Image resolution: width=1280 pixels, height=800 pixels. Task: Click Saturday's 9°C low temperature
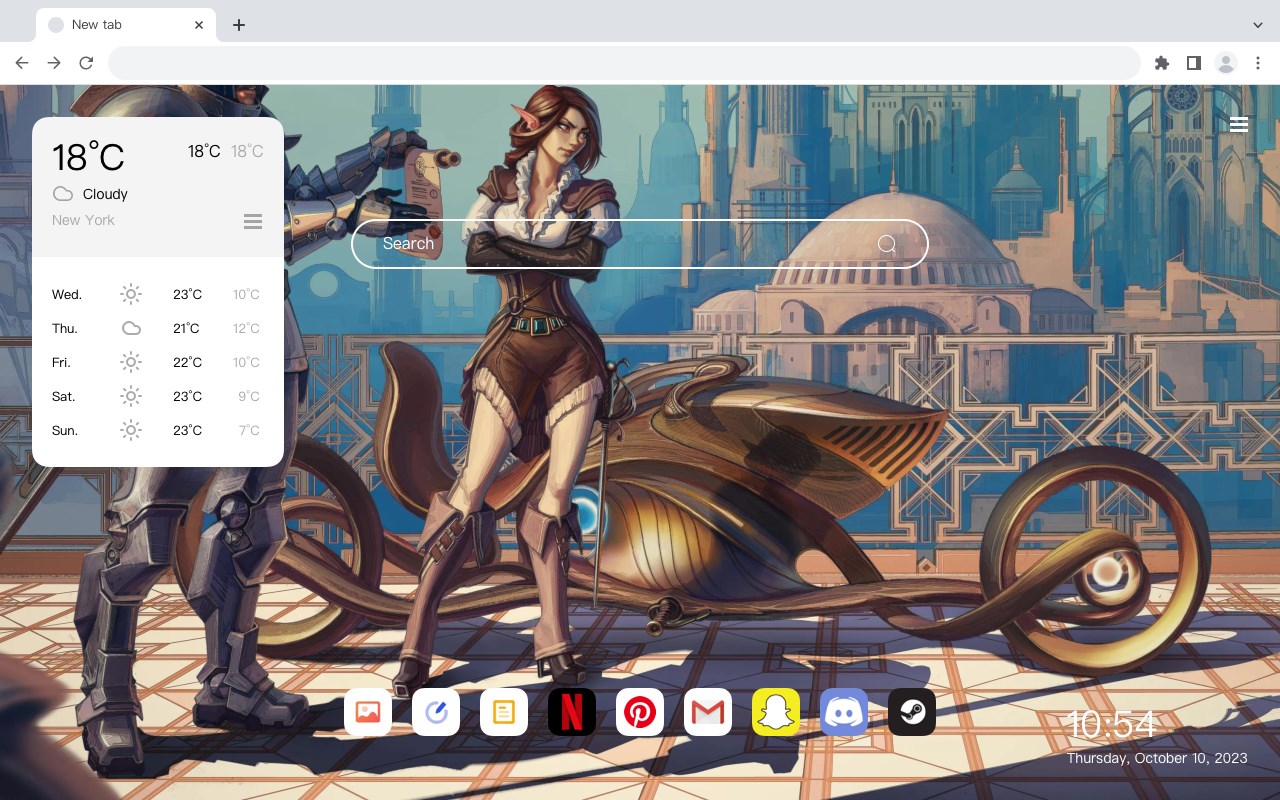pos(249,396)
